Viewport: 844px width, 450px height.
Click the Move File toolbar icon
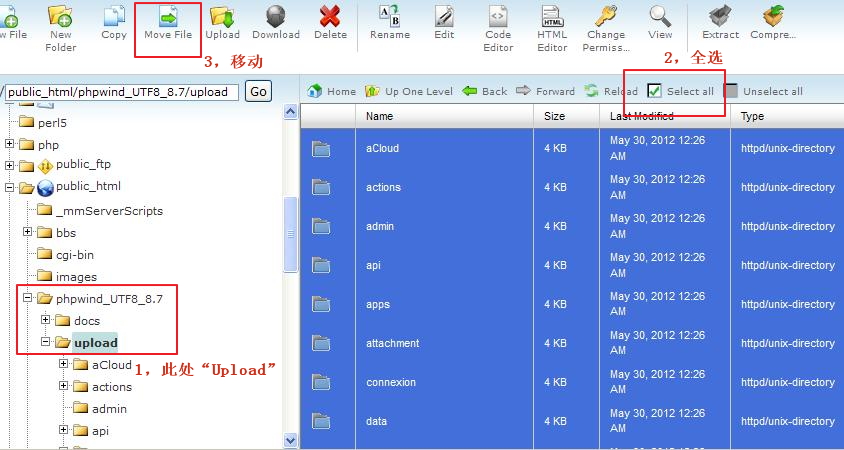point(168,16)
